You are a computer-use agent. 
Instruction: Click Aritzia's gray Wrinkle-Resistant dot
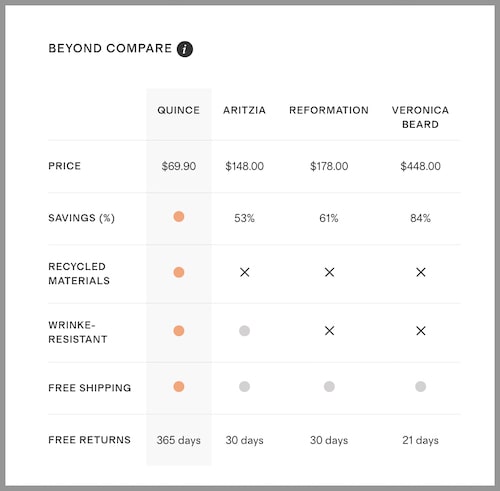(244, 331)
